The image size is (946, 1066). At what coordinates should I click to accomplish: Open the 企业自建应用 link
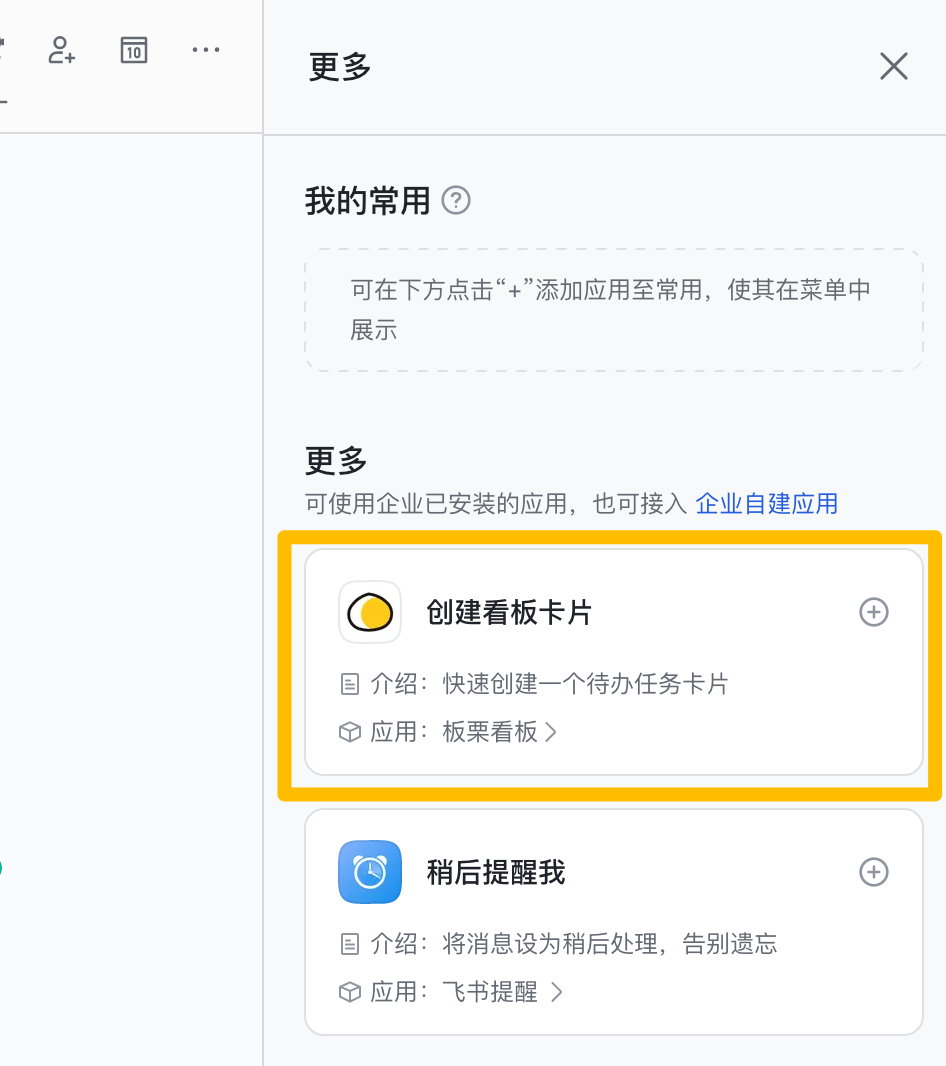[766, 503]
